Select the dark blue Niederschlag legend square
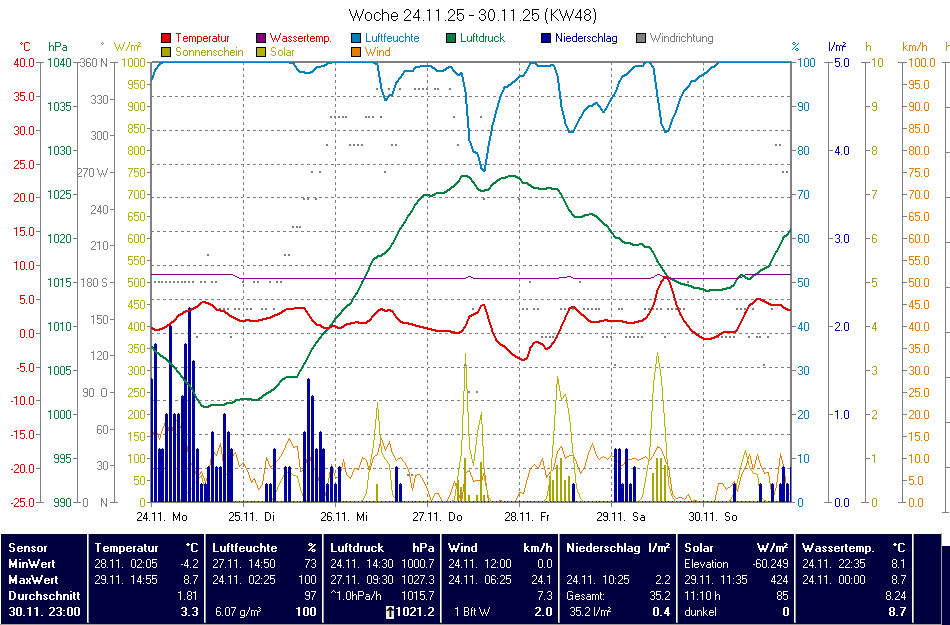This screenshot has height=625, width=950. 546,39
